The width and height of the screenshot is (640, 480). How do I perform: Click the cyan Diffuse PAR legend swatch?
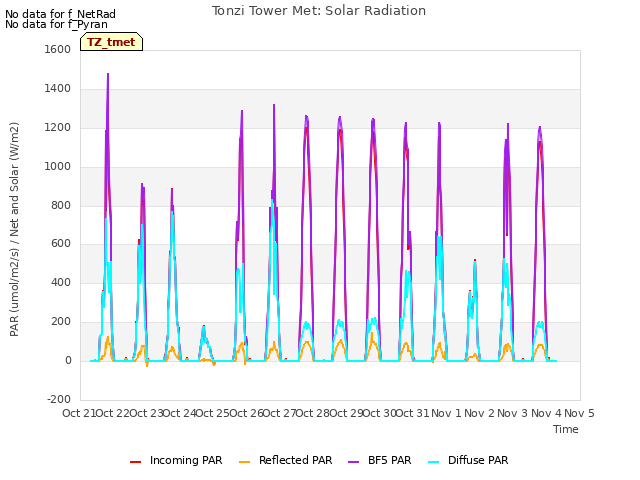point(434,462)
